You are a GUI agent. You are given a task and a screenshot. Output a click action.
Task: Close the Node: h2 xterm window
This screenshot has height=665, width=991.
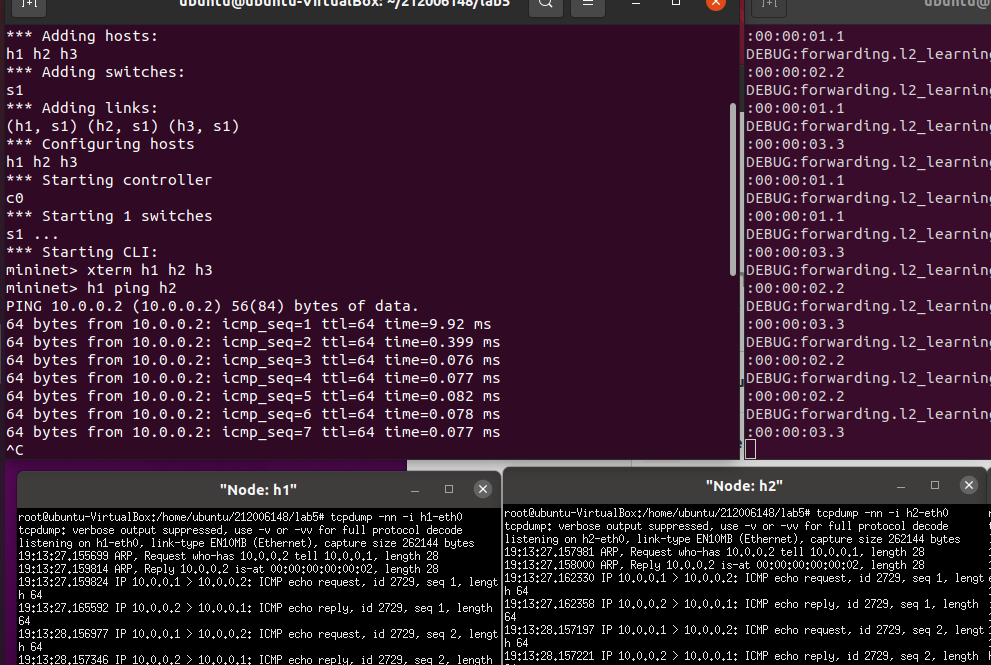click(969, 485)
